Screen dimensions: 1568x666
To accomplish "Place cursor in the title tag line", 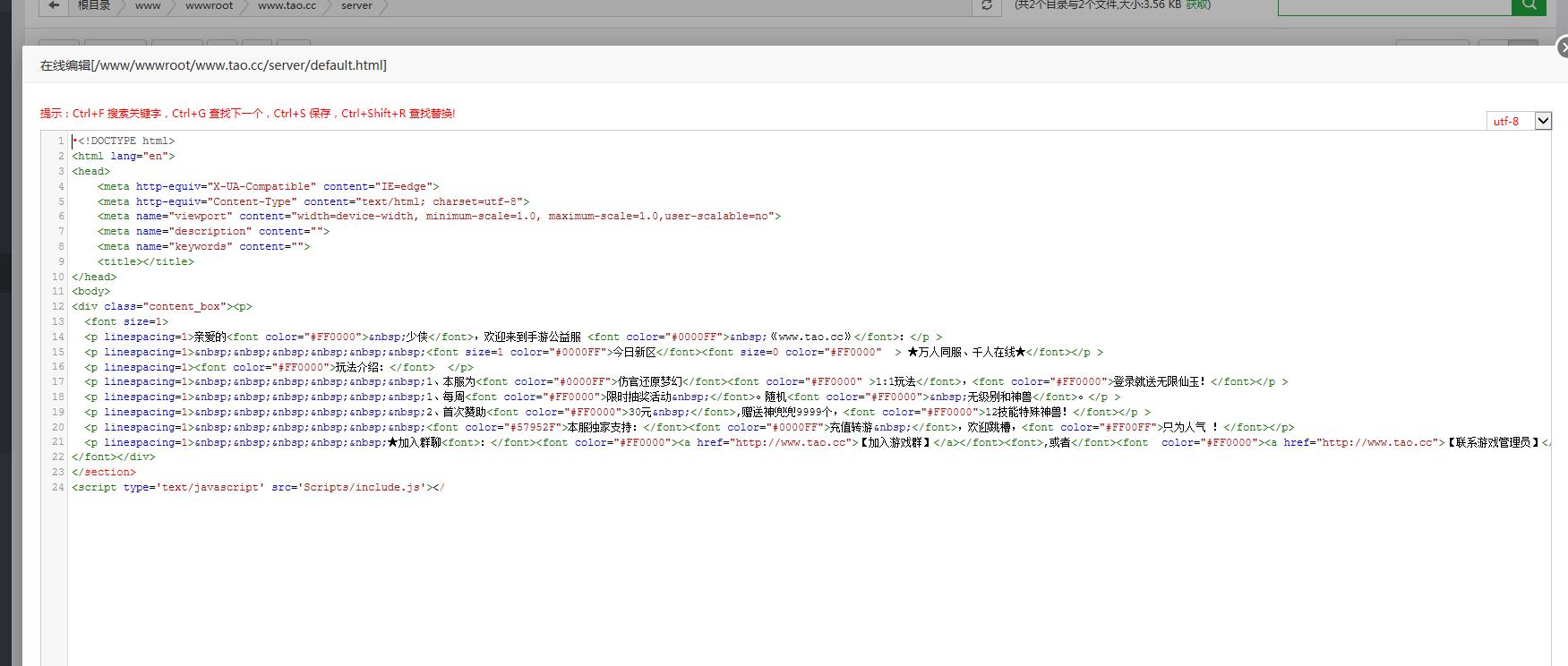I will click(146, 261).
